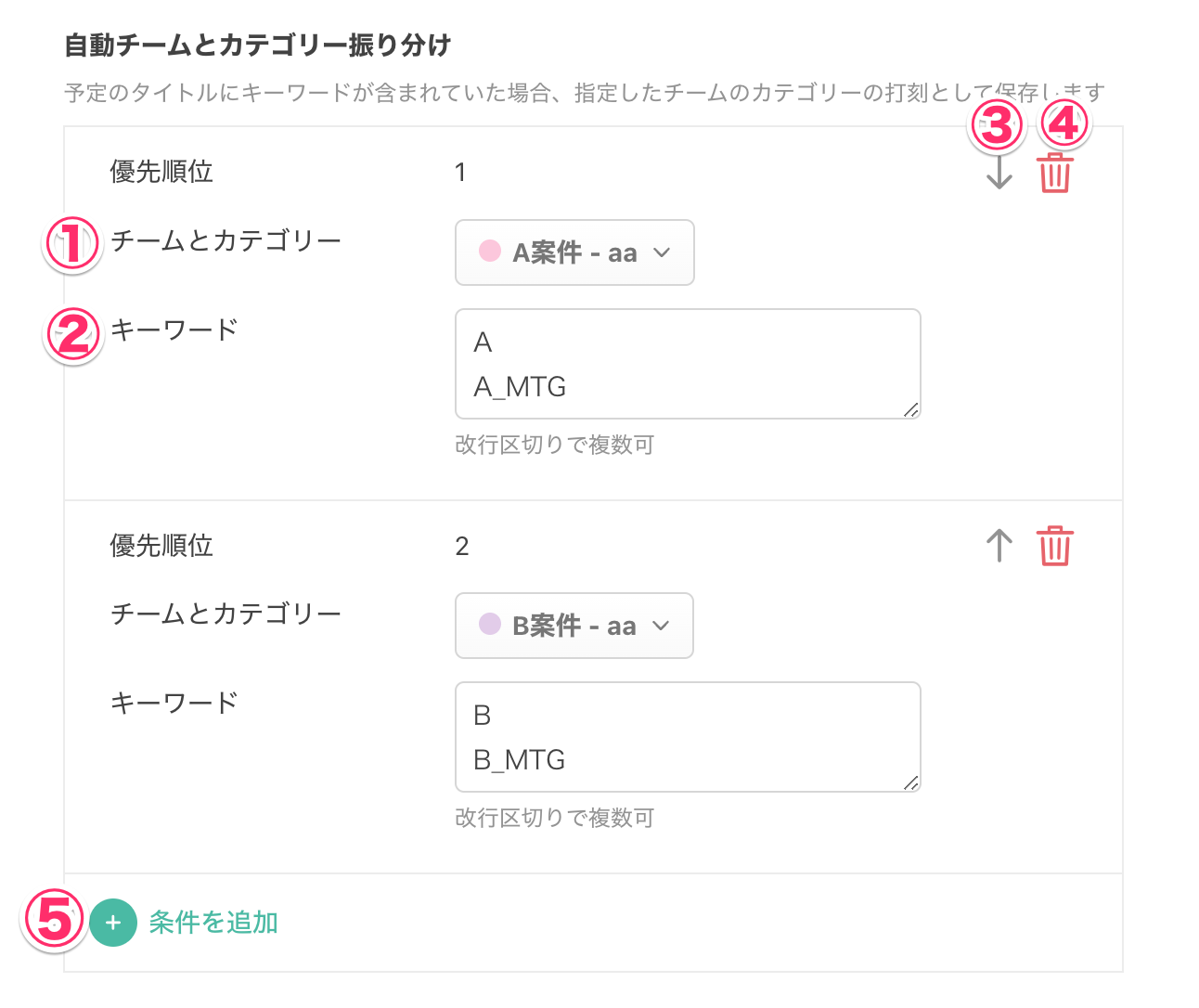Viewport: 1199px width, 1008px height.
Task: Click the circled number 2 annotation marker
Action: pos(72,335)
